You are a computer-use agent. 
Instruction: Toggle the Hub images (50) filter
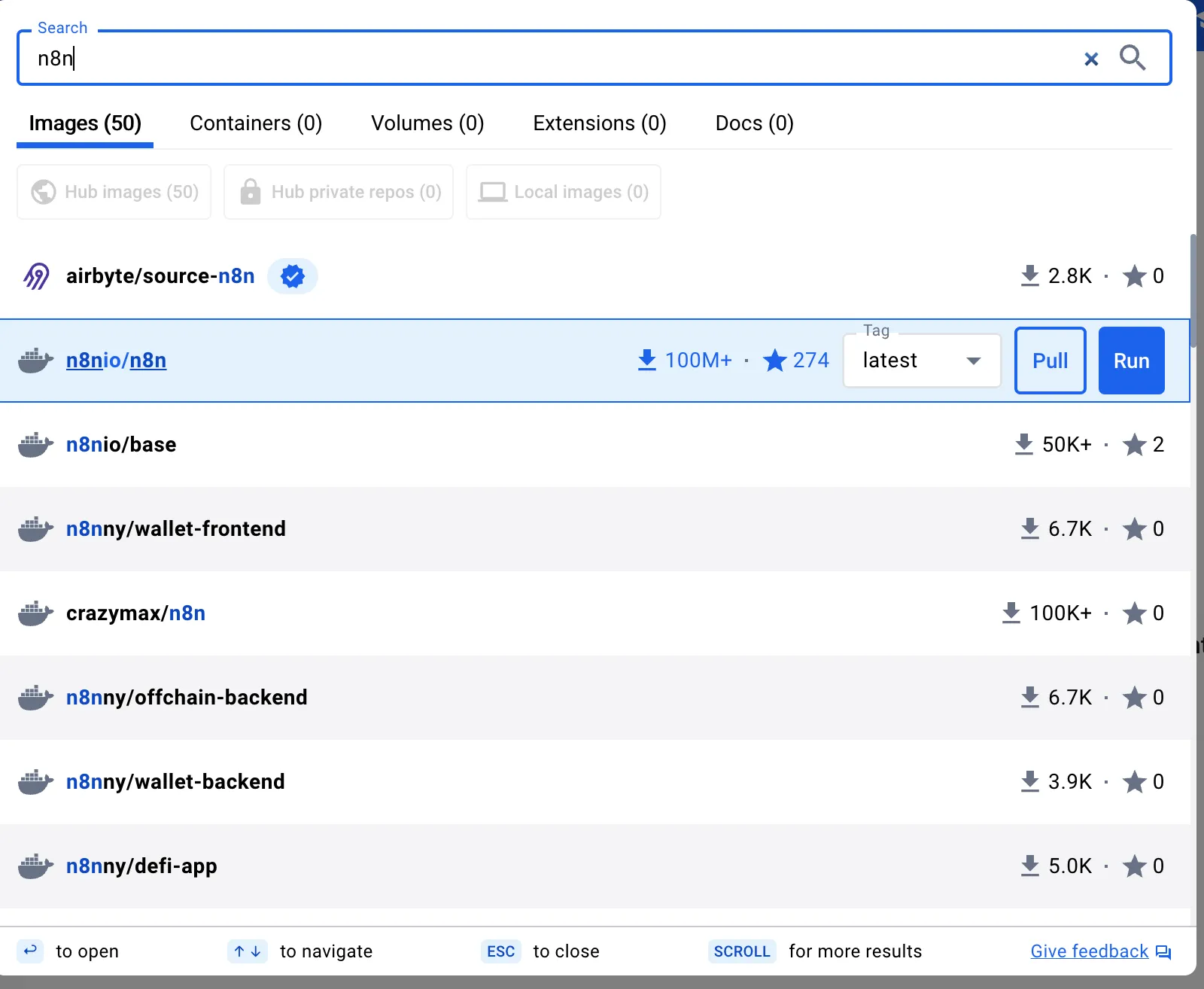[x=114, y=192]
